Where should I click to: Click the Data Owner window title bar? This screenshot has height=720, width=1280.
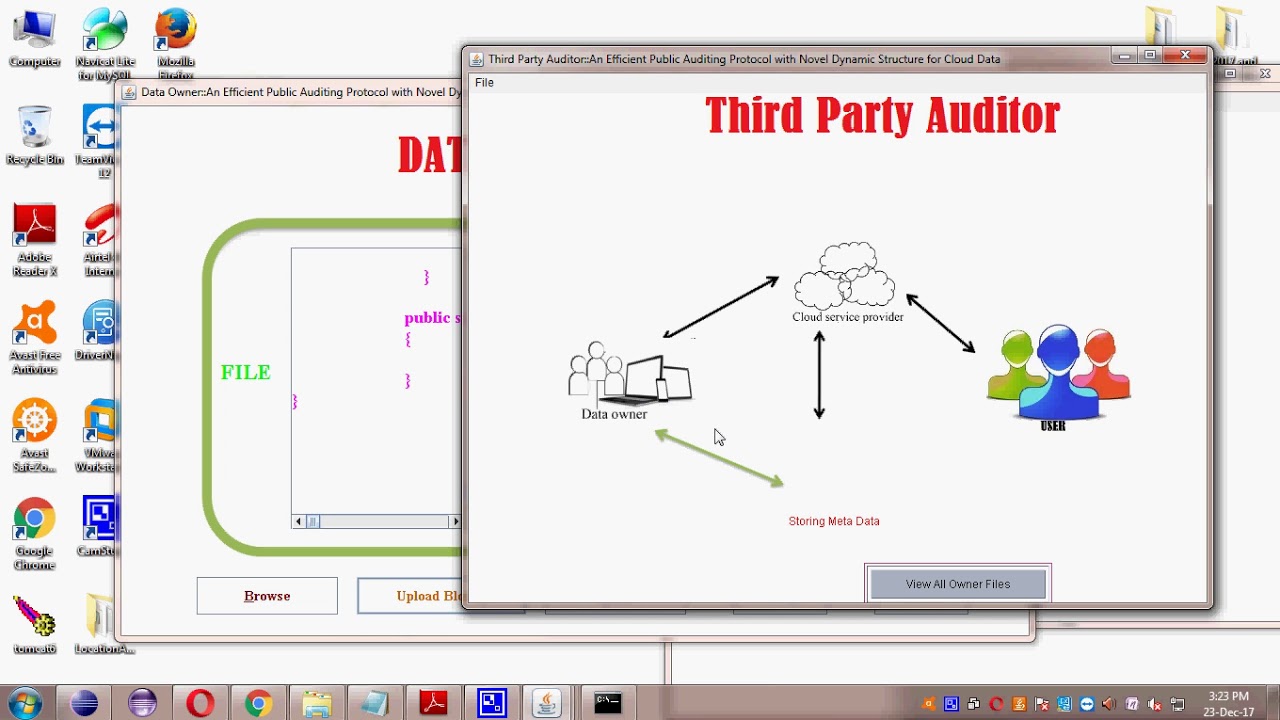[x=290, y=92]
